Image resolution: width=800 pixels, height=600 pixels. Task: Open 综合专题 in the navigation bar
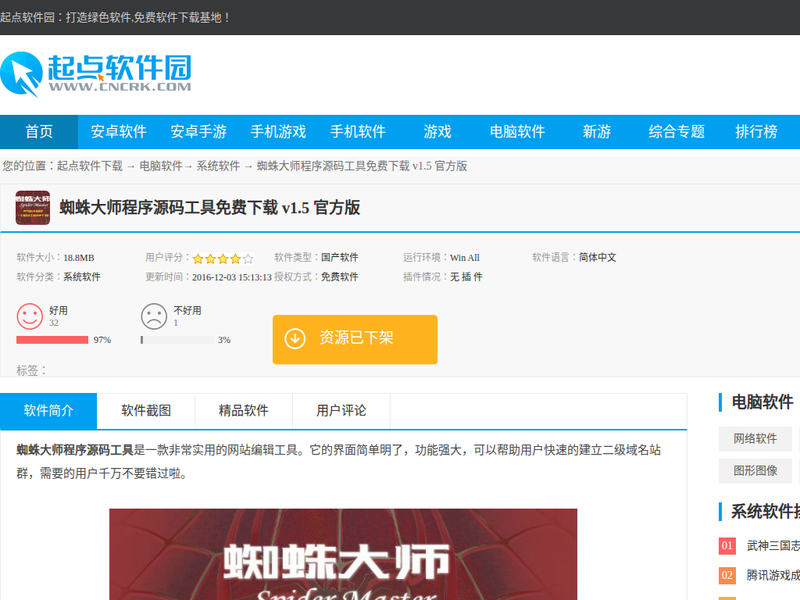coord(677,132)
